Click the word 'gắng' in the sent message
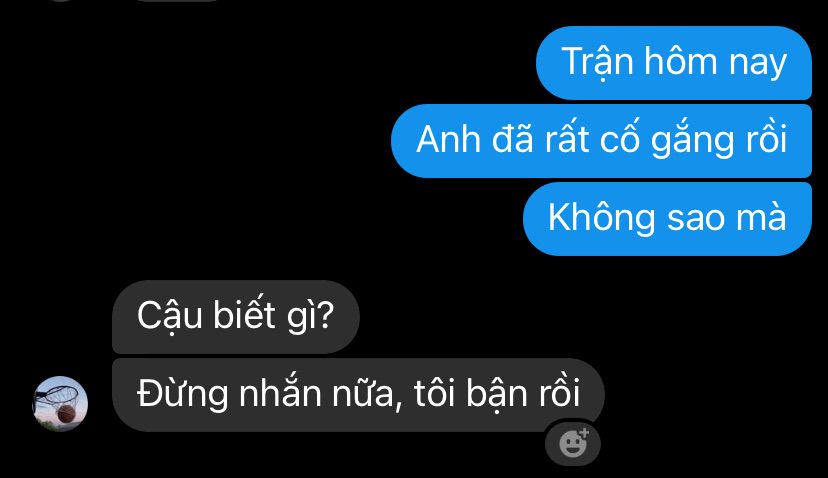Screen dimensions: 828x478 click(692, 142)
